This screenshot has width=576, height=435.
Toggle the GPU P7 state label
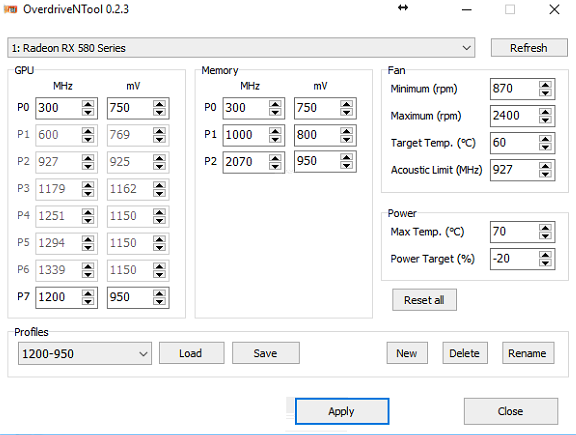tap(23, 296)
